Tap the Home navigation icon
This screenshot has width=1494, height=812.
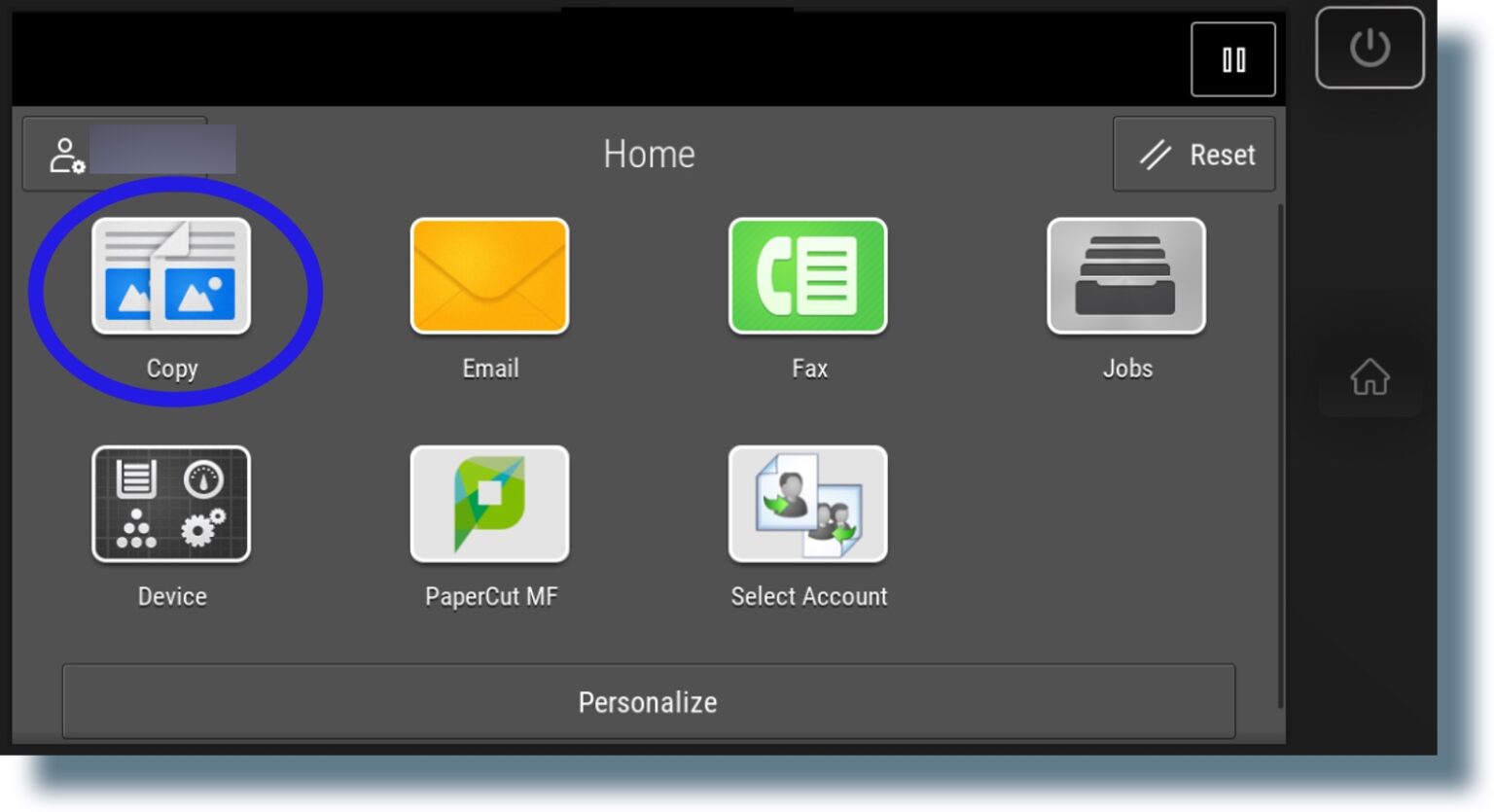(x=1369, y=378)
